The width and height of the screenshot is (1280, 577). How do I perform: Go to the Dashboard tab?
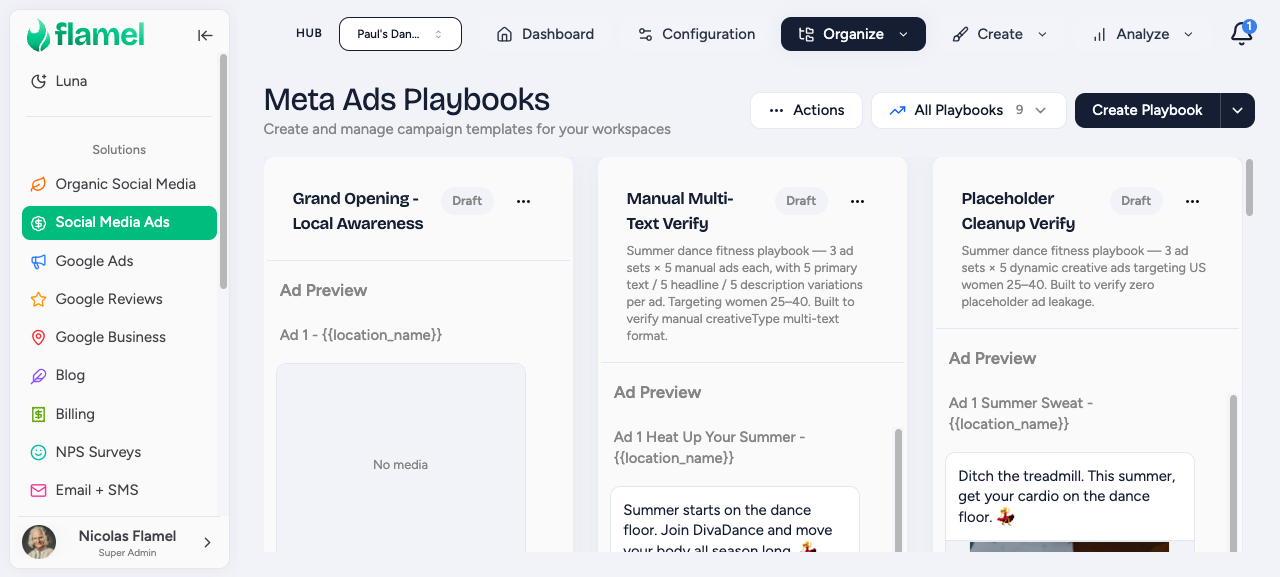[545, 34]
